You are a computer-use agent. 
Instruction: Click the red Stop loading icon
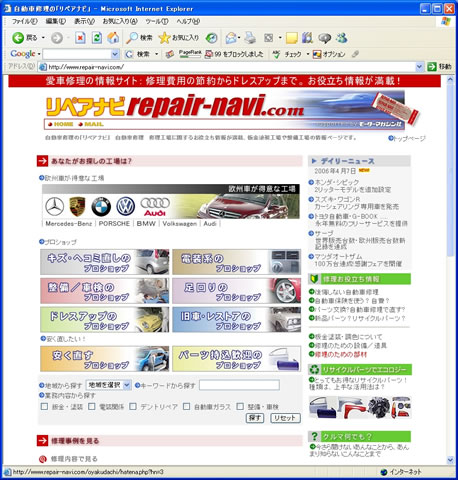click(80, 38)
